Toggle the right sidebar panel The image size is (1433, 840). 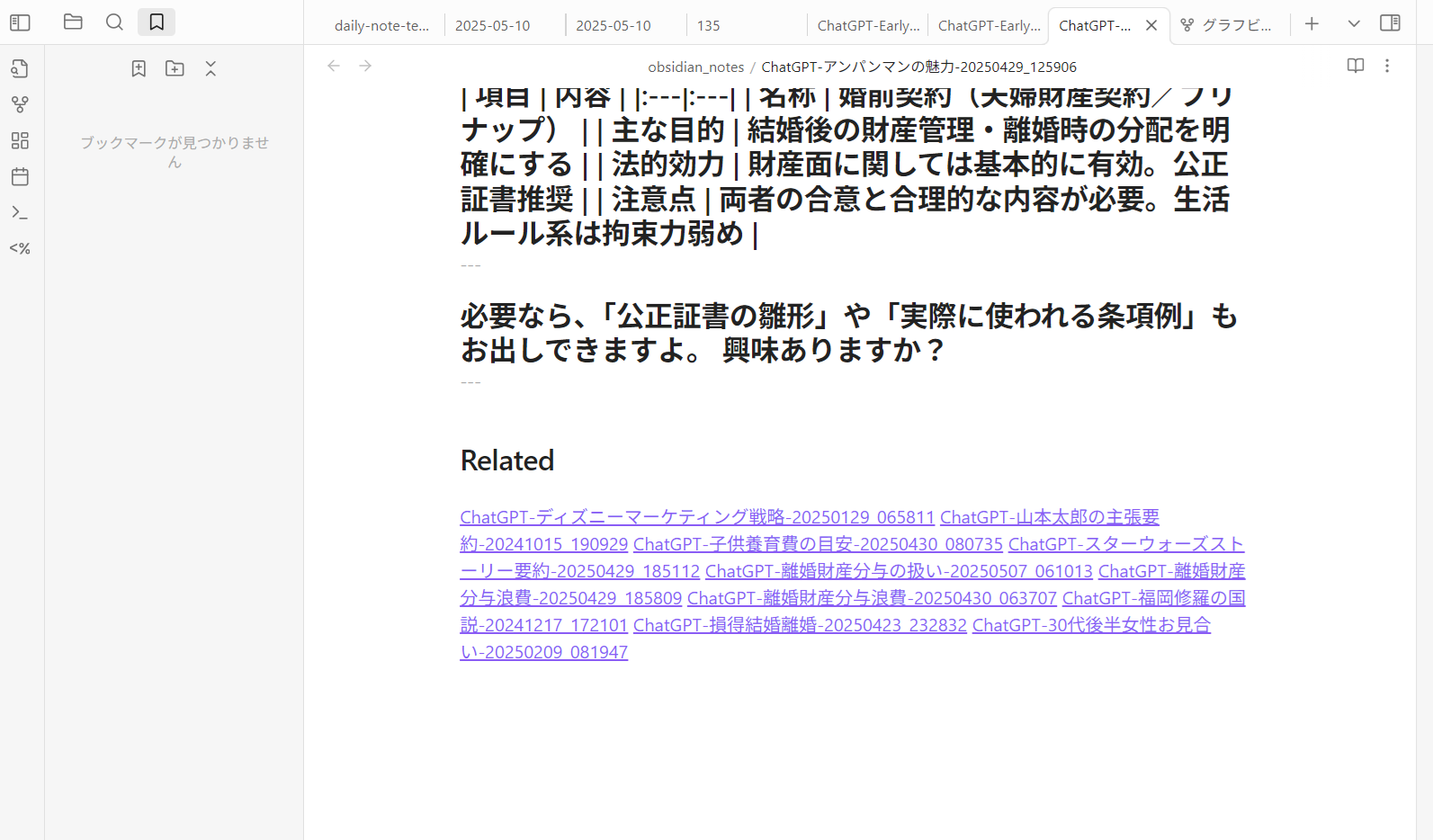pos(1390,22)
